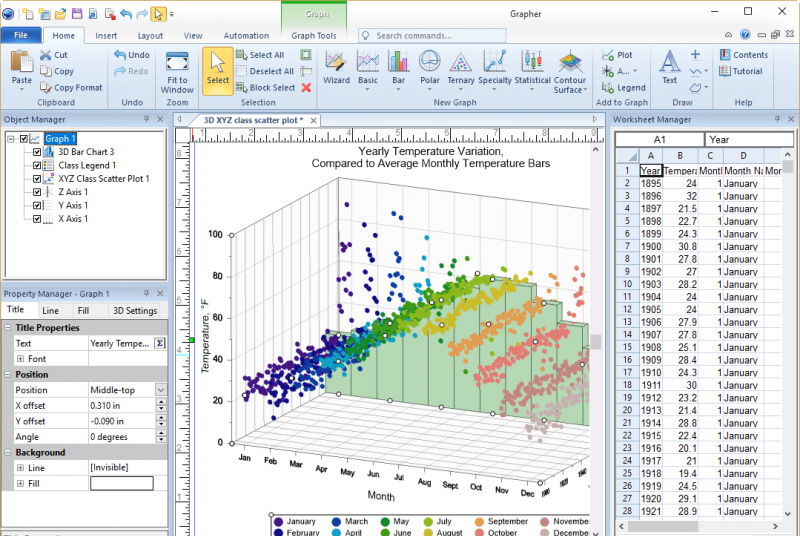Open the Graph Tools tab
800x536 pixels.
click(314, 36)
